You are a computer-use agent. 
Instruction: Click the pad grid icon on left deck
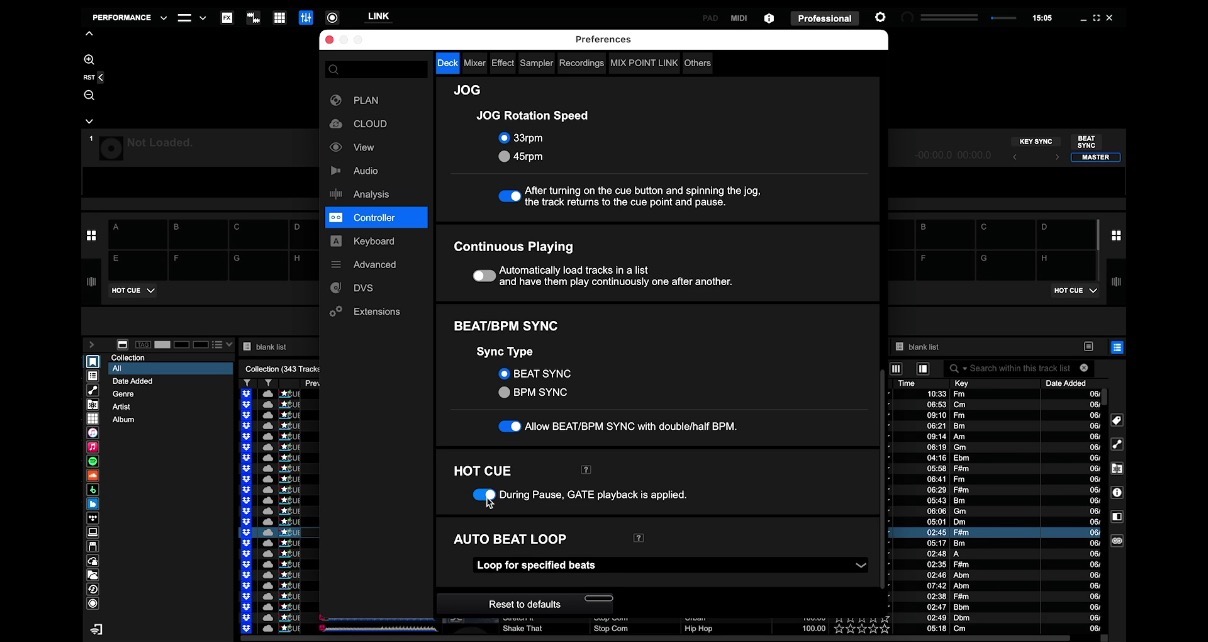click(91, 235)
